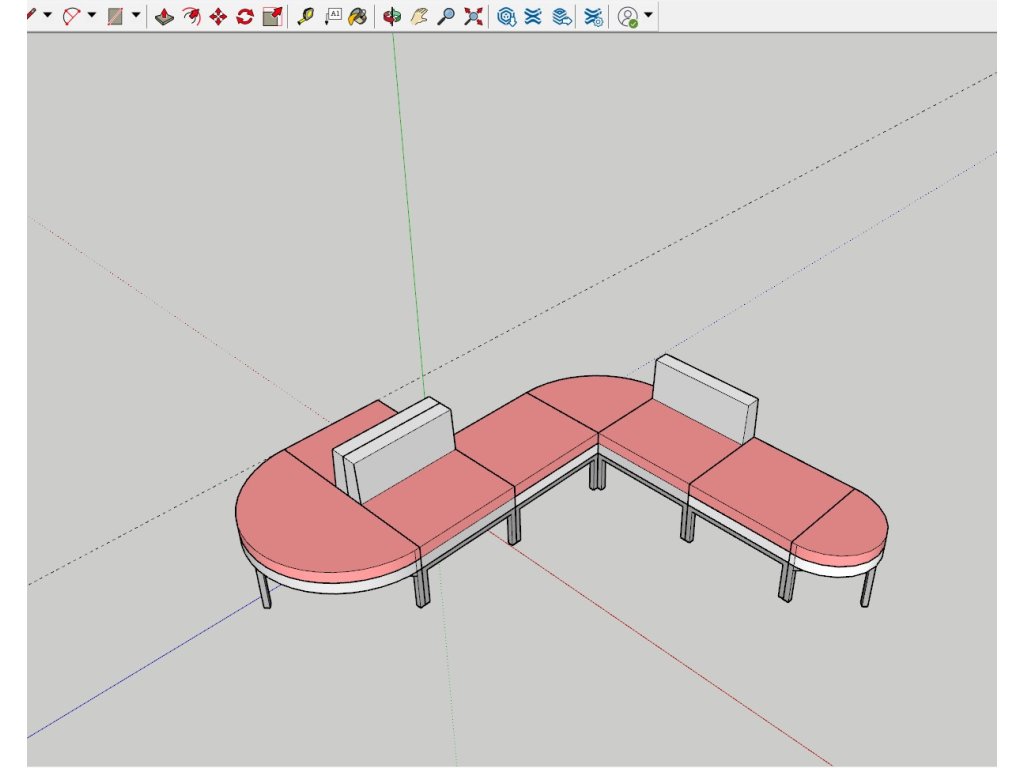Open the Arc tool dropdown arrow
Viewport: 1024px width, 768px height.
92,16
